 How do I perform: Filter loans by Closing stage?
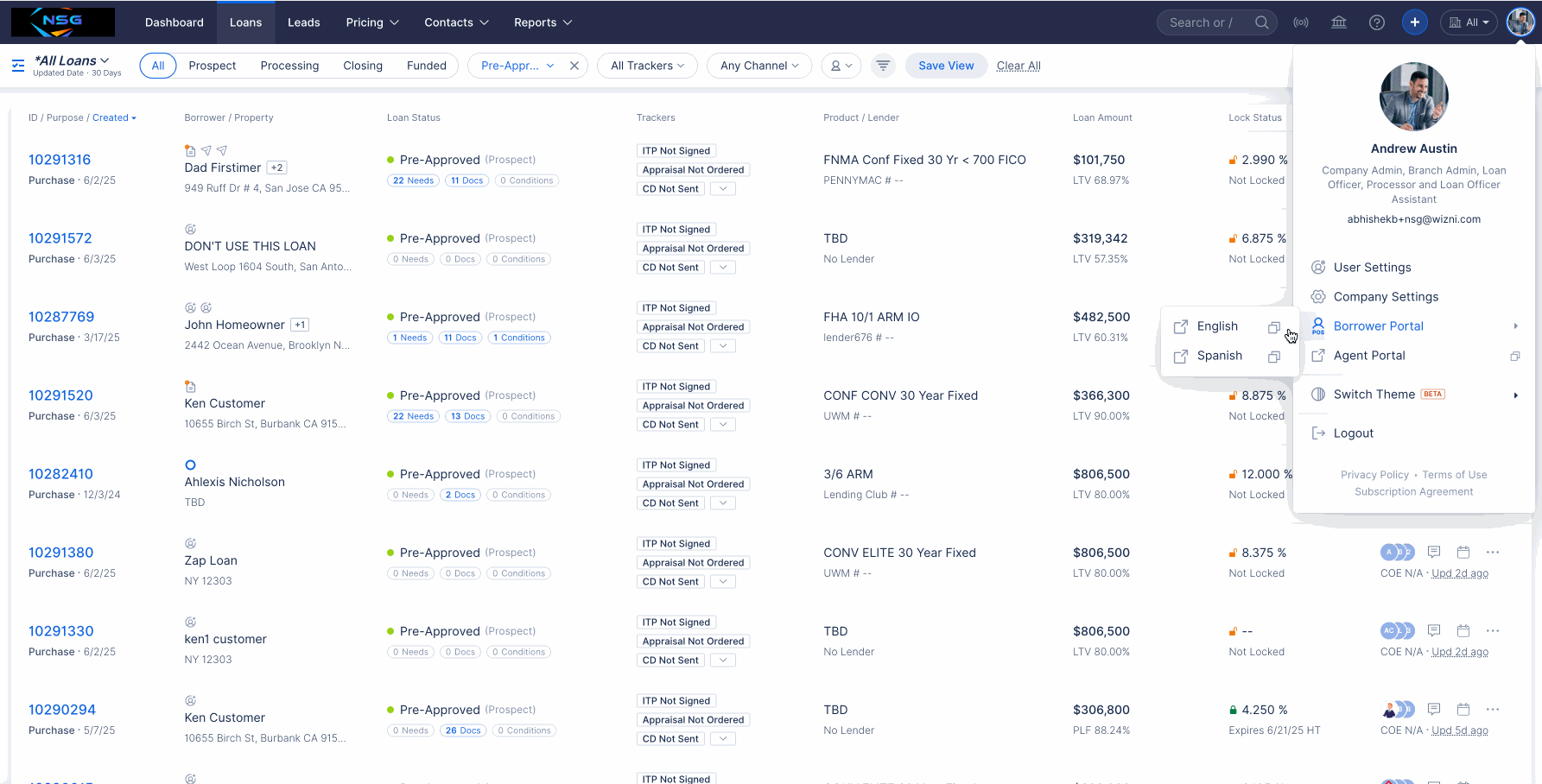coord(363,66)
